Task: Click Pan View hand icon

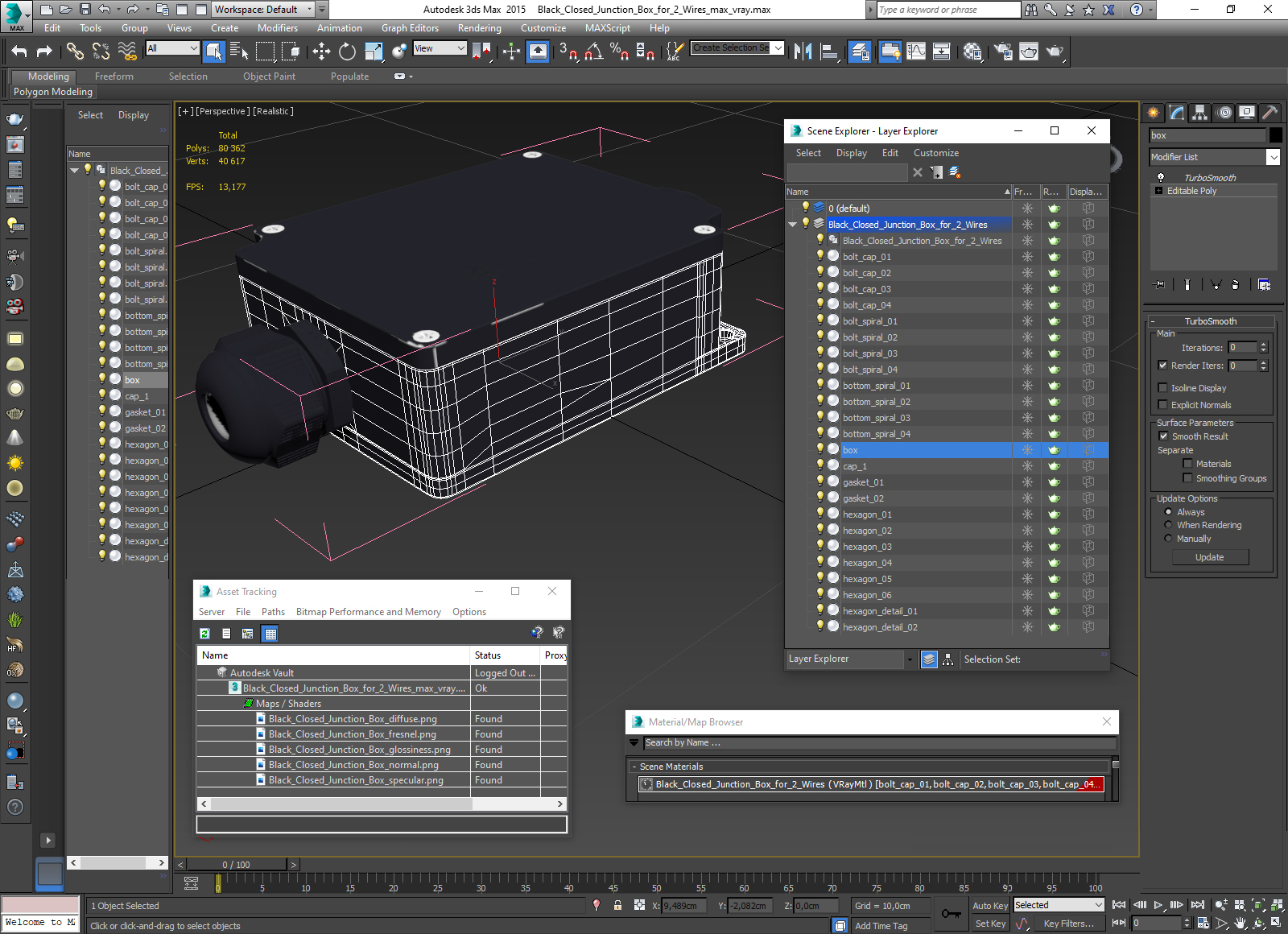Action: 1241,923
